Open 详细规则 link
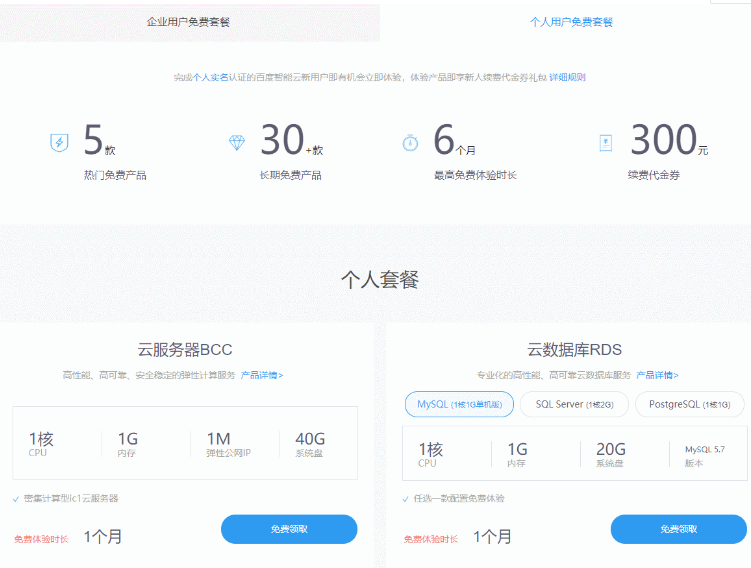Viewport: 751px width, 568px height. coord(567,77)
